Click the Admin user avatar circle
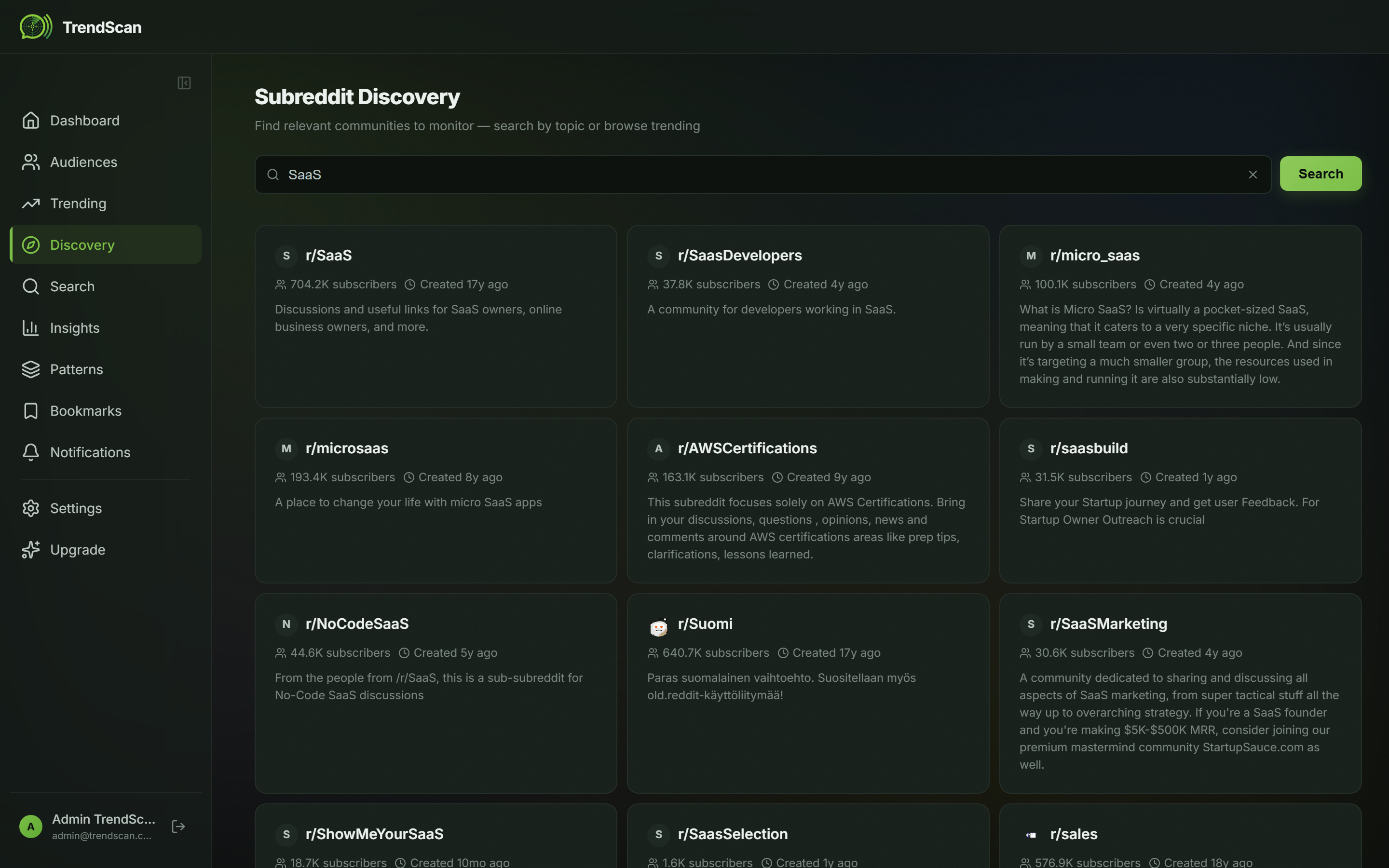The image size is (1389, 868). 31,827
